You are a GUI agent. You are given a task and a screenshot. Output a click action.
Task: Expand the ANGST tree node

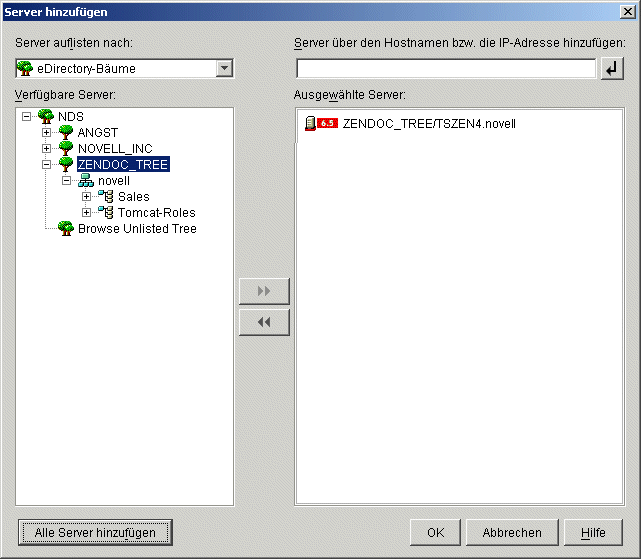pyautogui.click(x=47, y=132)
